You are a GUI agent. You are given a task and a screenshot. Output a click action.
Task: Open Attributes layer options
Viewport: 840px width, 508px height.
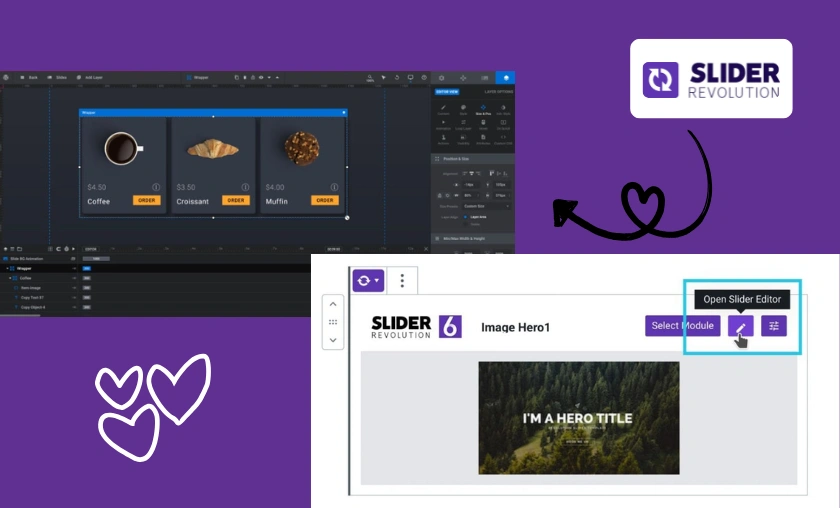[483, 140]
